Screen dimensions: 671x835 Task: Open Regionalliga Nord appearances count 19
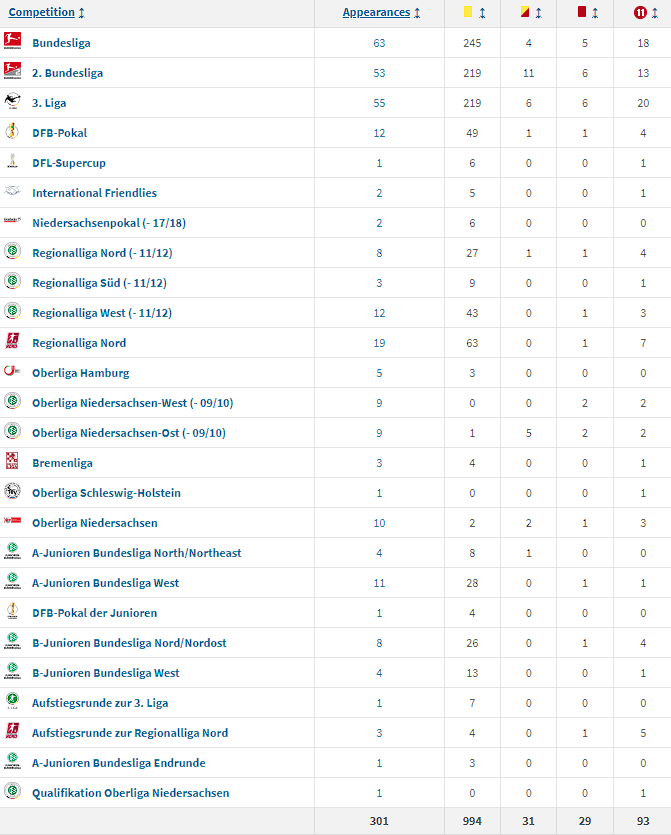pyautogui.click(x=379, y=343)
